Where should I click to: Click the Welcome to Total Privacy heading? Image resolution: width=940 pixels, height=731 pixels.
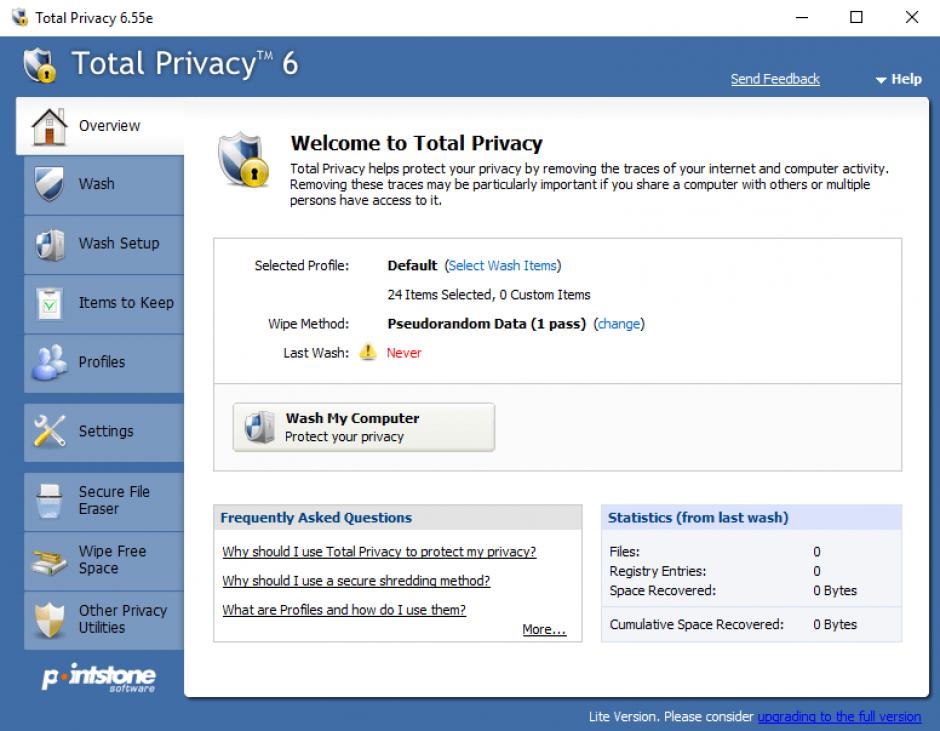point(417,143)
